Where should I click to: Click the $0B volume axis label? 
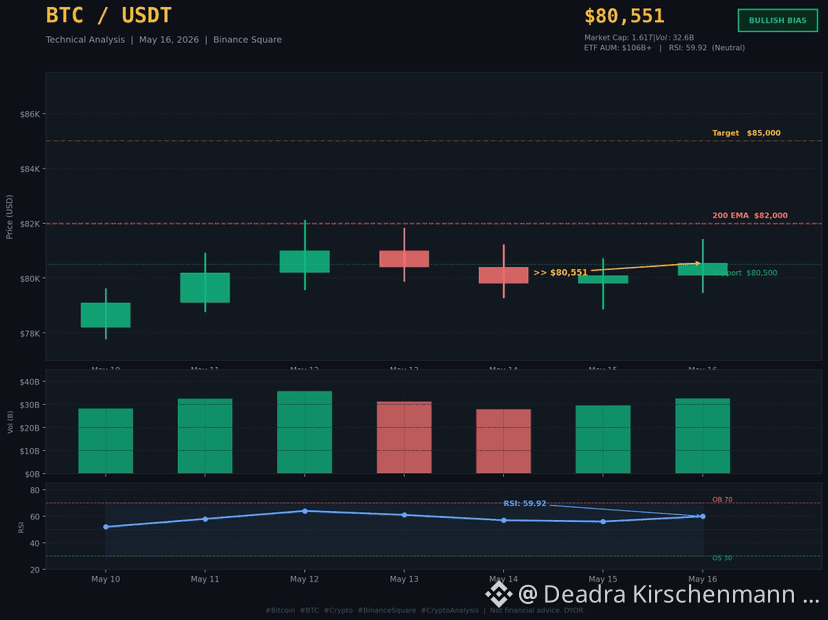coord(32,474)
